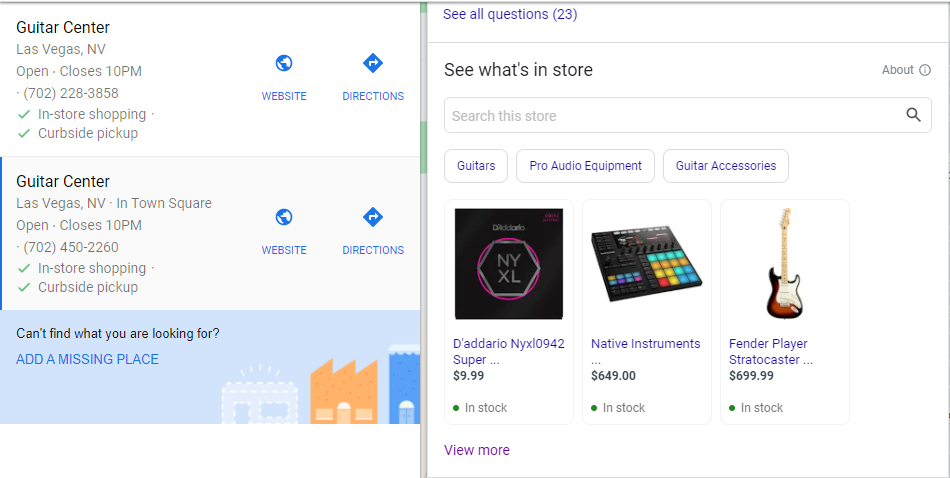Click into the Search this store field
The height and width of the screenshot is (478, 950).
[688, 115]
